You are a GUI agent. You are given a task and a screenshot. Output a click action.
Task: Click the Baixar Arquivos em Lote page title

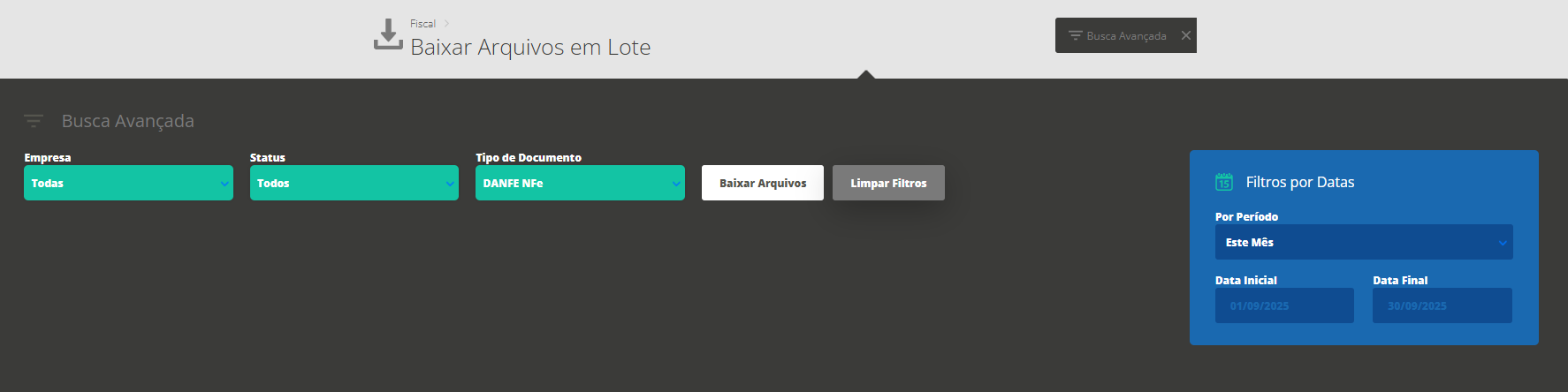click(530, 48)
